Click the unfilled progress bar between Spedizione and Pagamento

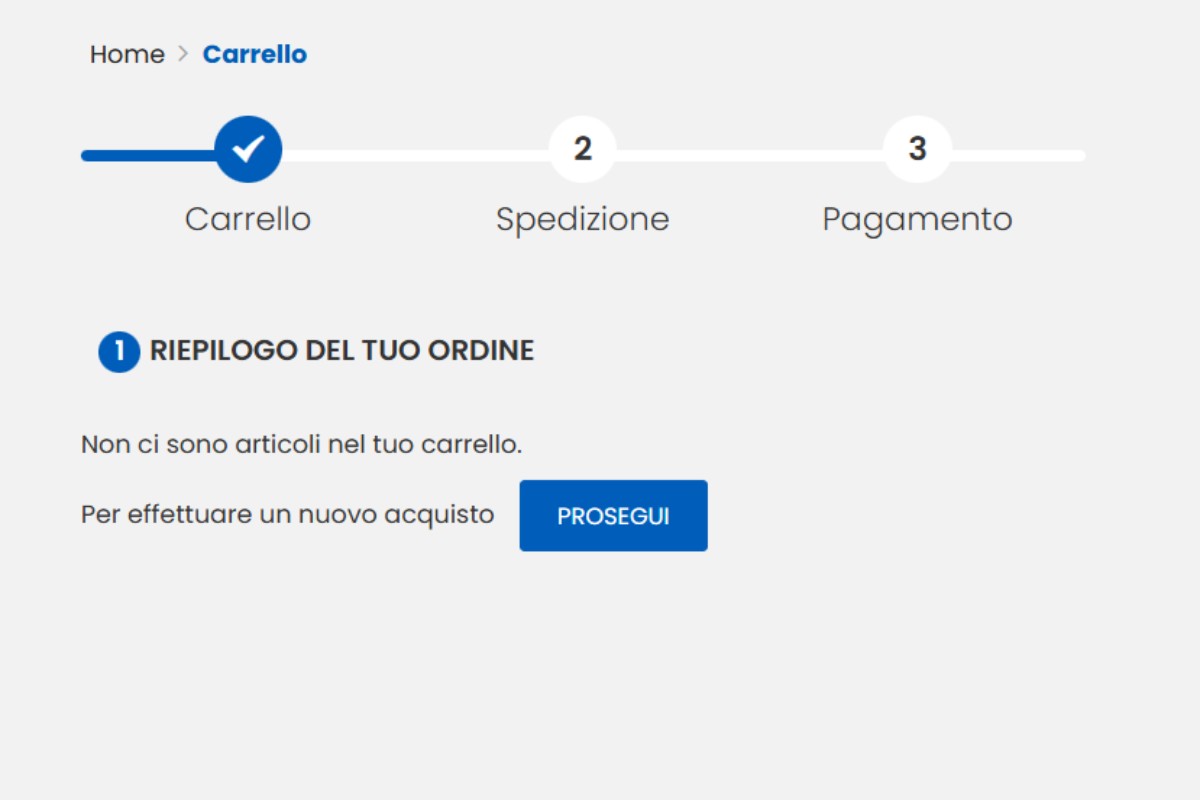[x=750, y=155]
